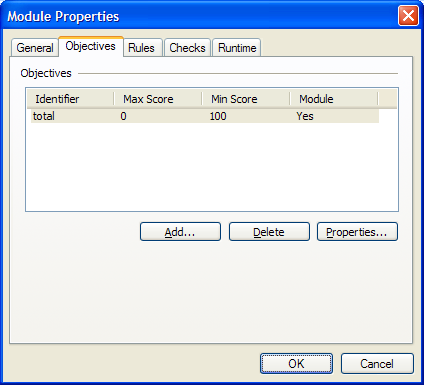This screenshot has width=424, height=385.
Task: Confirm the dialog with OK
Action: coord(296,364)
